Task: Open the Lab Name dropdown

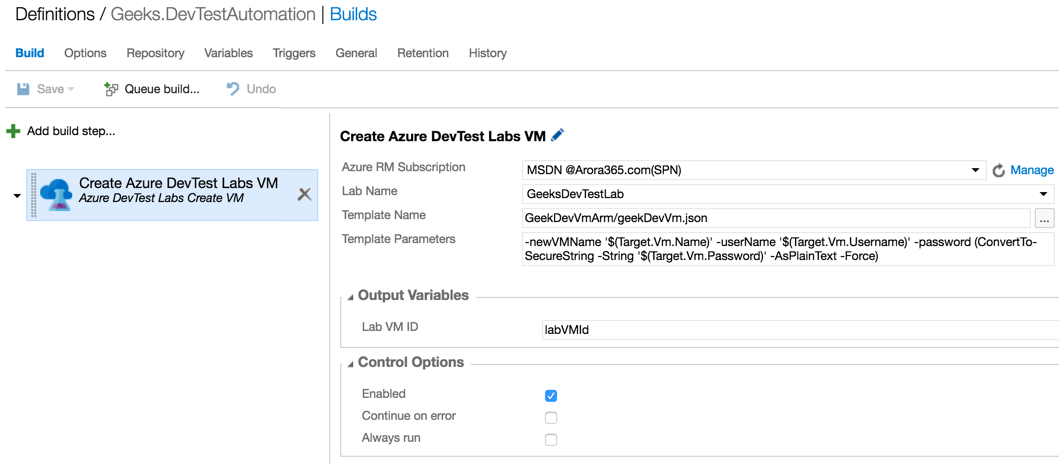Action: coord(1043,194)
